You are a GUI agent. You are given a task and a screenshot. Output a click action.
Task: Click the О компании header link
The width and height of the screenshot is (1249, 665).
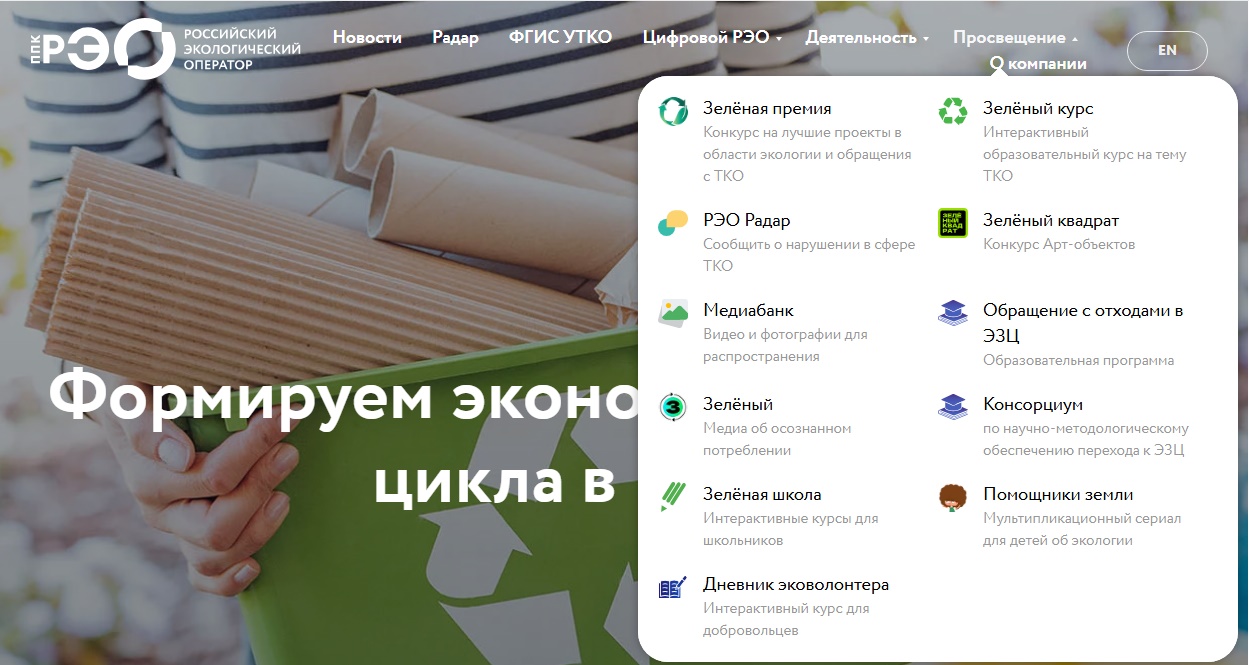(1039, 64)
